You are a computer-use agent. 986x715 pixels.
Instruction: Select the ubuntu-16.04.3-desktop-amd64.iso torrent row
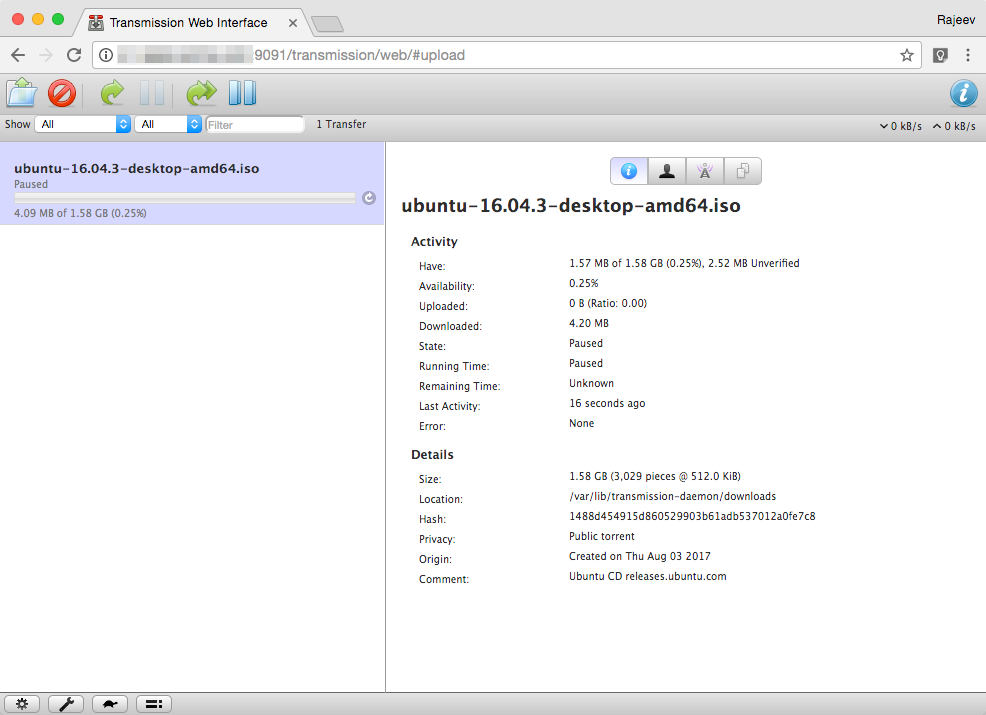pos(192,183)
